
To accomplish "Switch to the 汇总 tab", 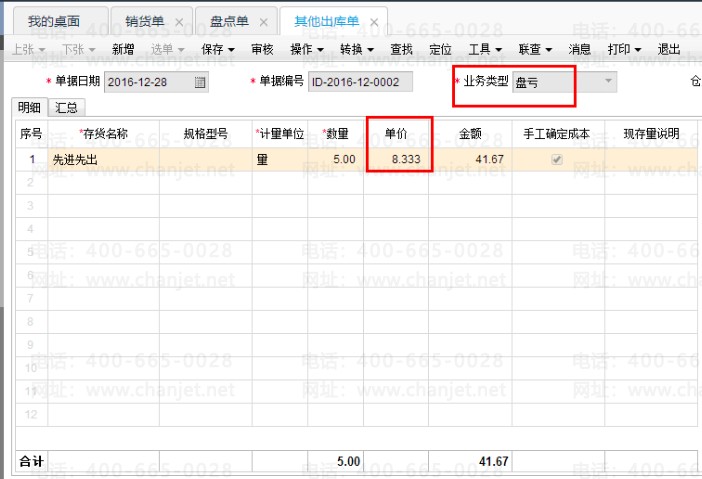I will point(68,107).
